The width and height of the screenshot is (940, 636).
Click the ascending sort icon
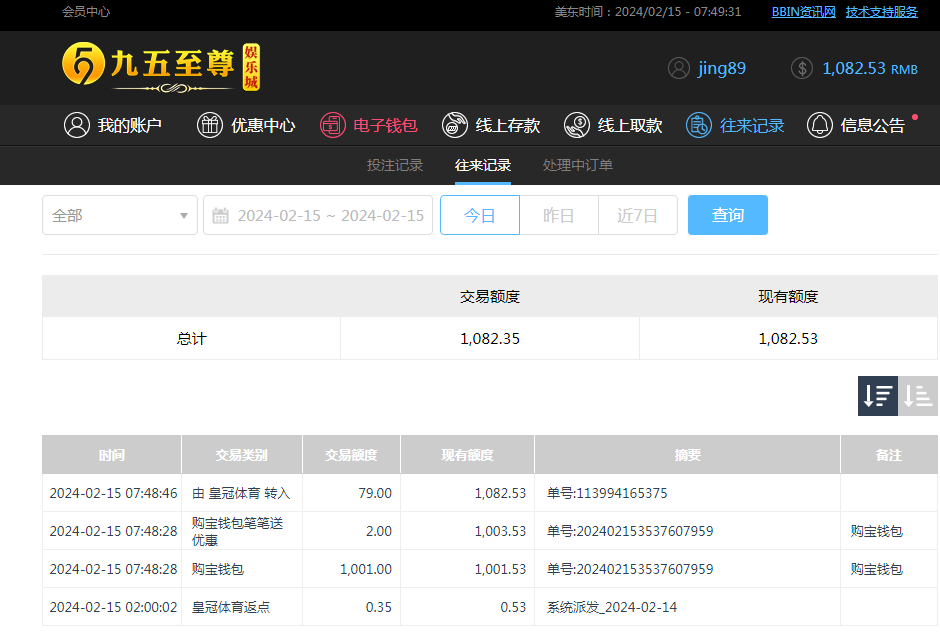pyautogui.click(x=918, y=396)
